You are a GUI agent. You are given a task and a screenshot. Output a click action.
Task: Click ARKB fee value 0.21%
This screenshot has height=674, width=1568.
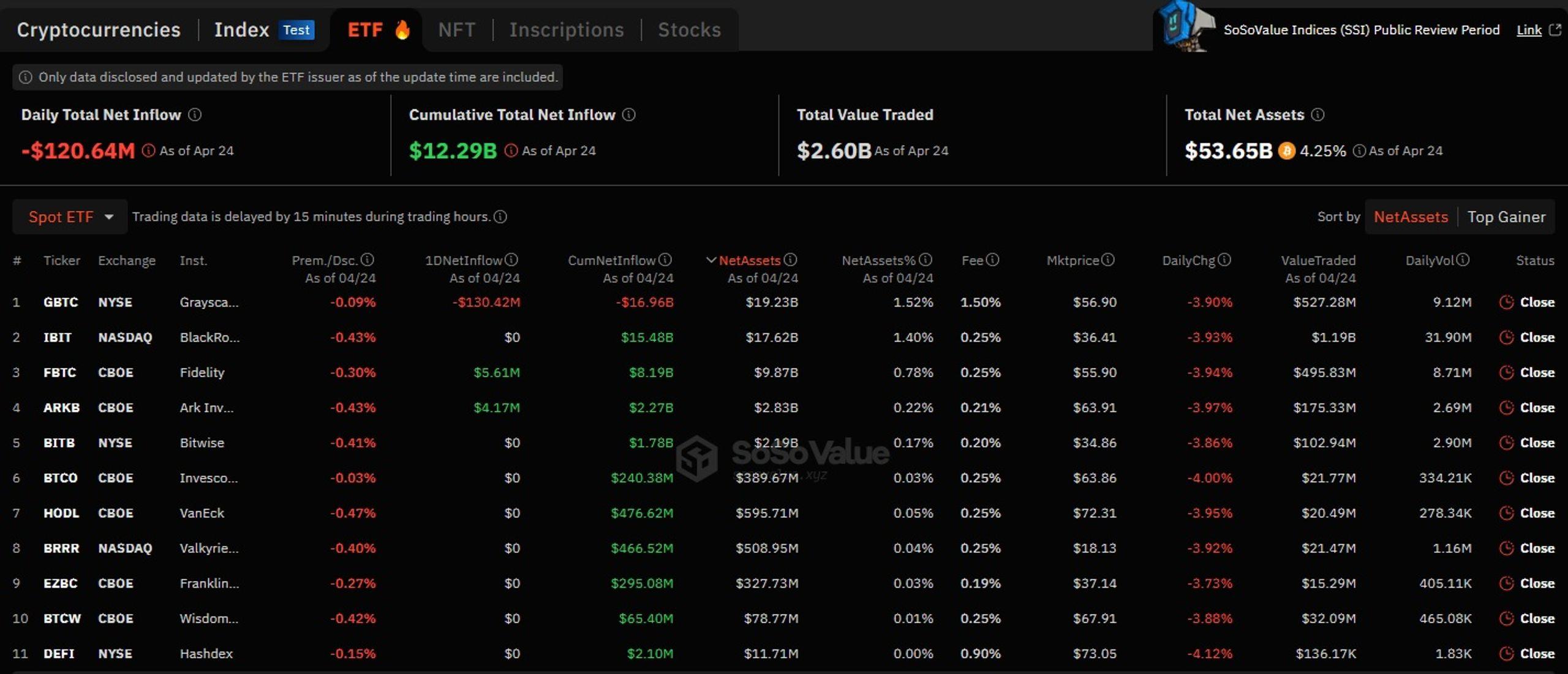click(x=981, y=407)
